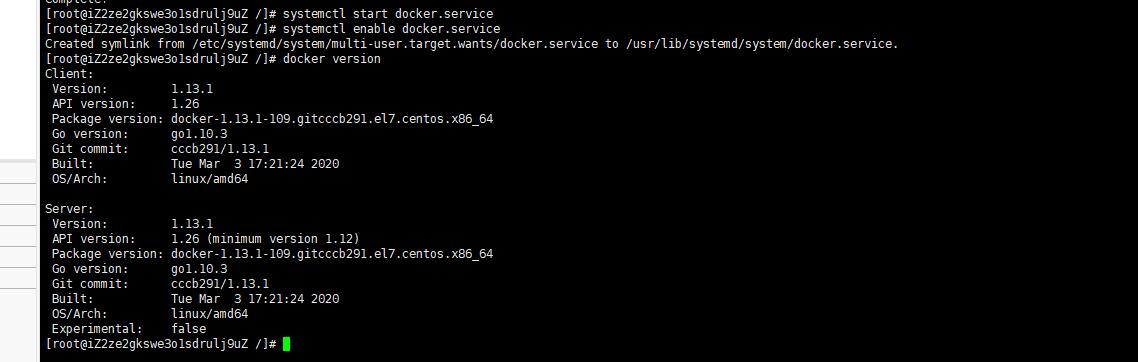Click the Client 'API version: 1.26' value

(185, 104)
